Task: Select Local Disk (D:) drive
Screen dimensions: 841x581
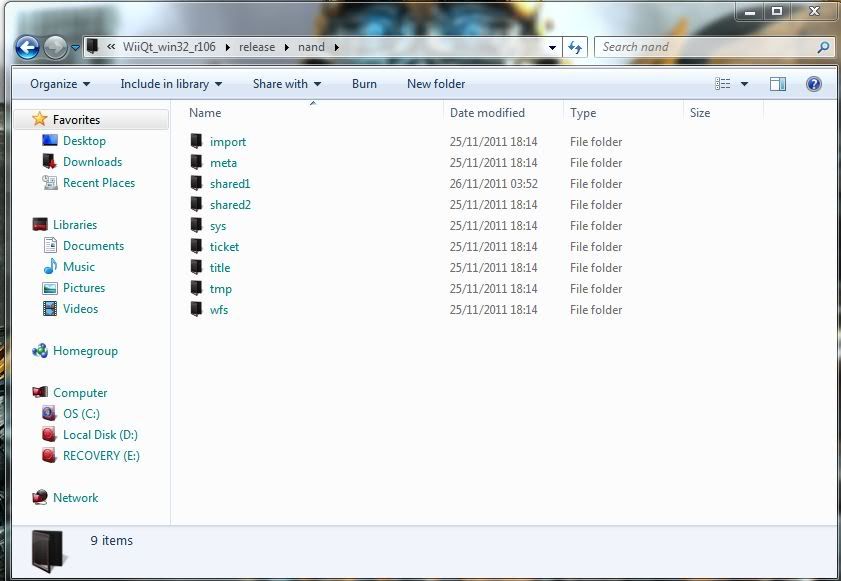Action: [x=100, y=435]
